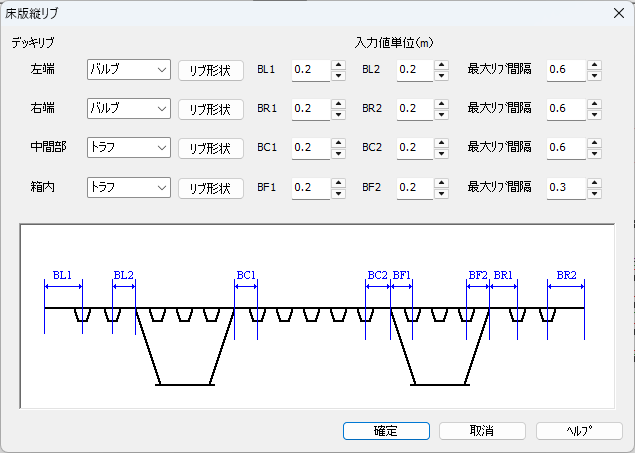Screen dimensions: 635x453
Task: Decrease BR1 value with down arrow
Action: [338, 115]
